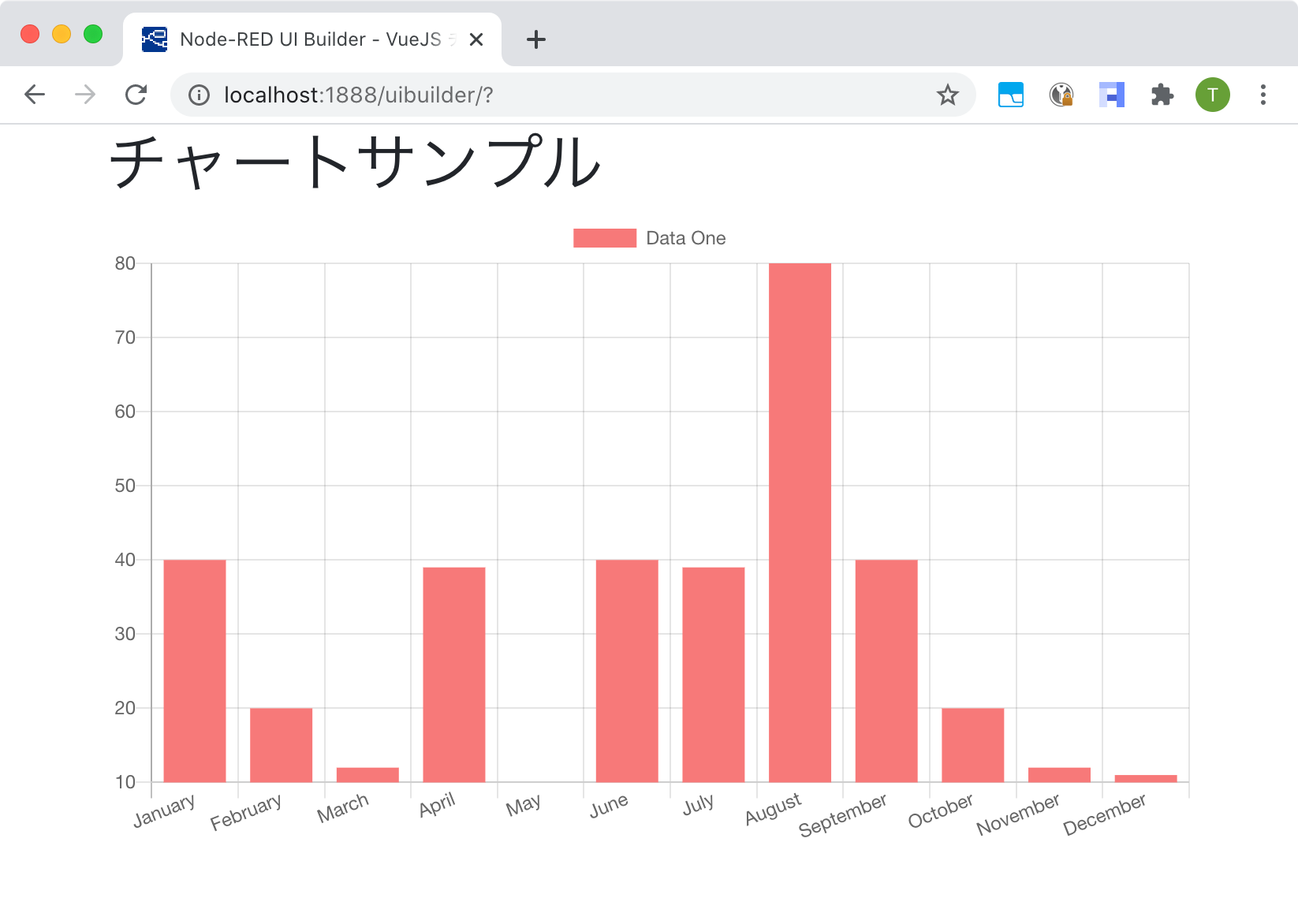Click the 40 y-axis value
The image size is (1298, 924).
click(x=125, y=560)
